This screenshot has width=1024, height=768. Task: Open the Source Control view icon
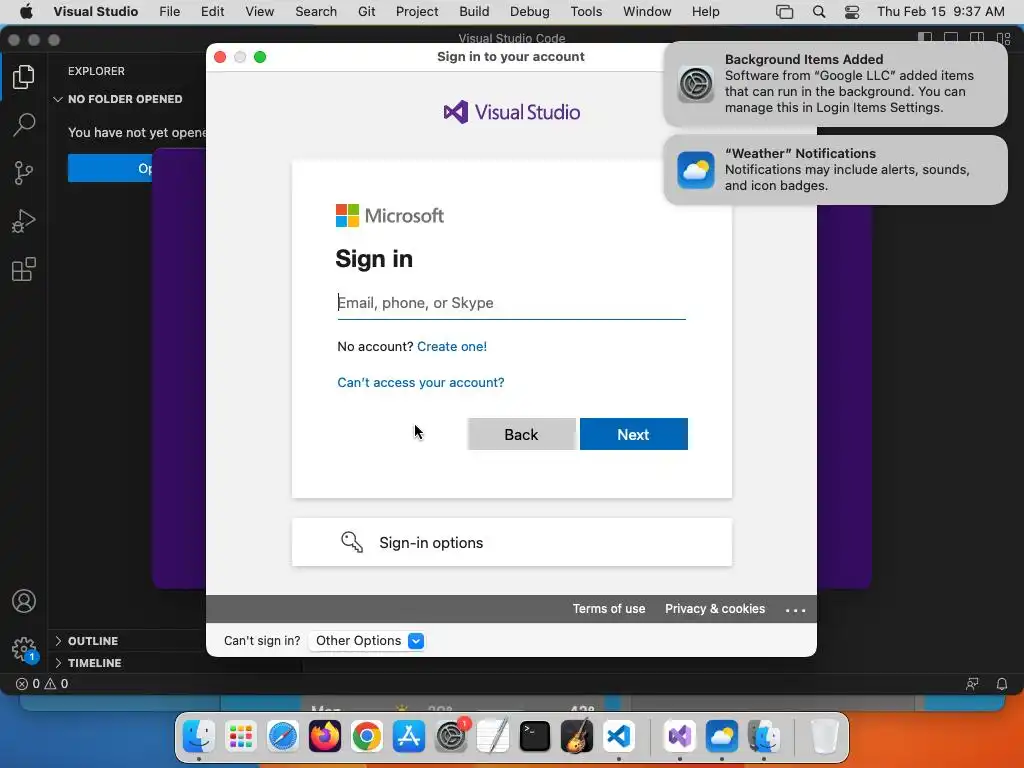point(24,173)
